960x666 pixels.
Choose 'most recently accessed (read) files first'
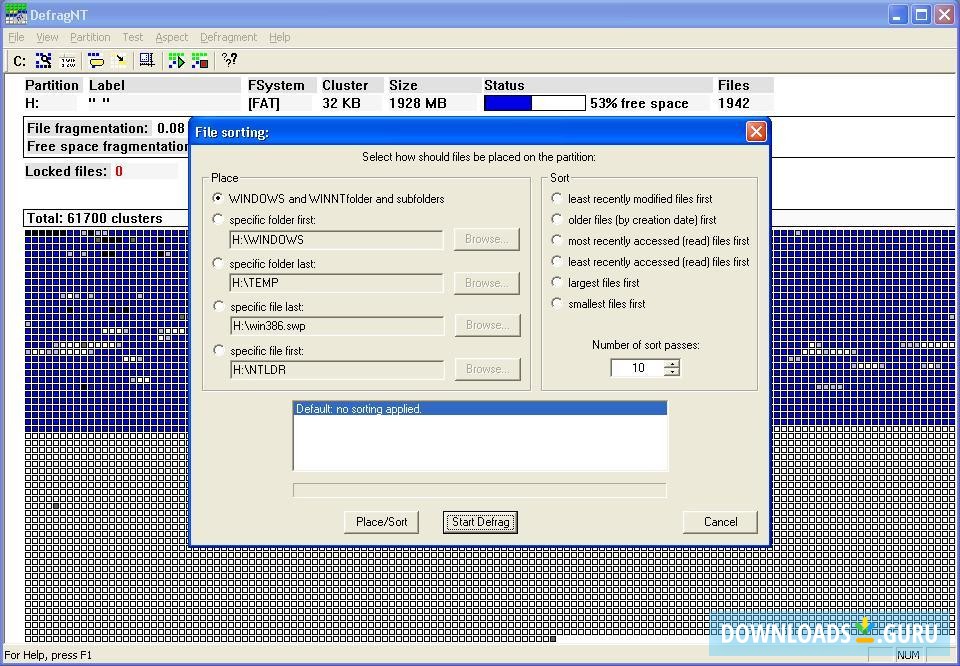(557, 241)
